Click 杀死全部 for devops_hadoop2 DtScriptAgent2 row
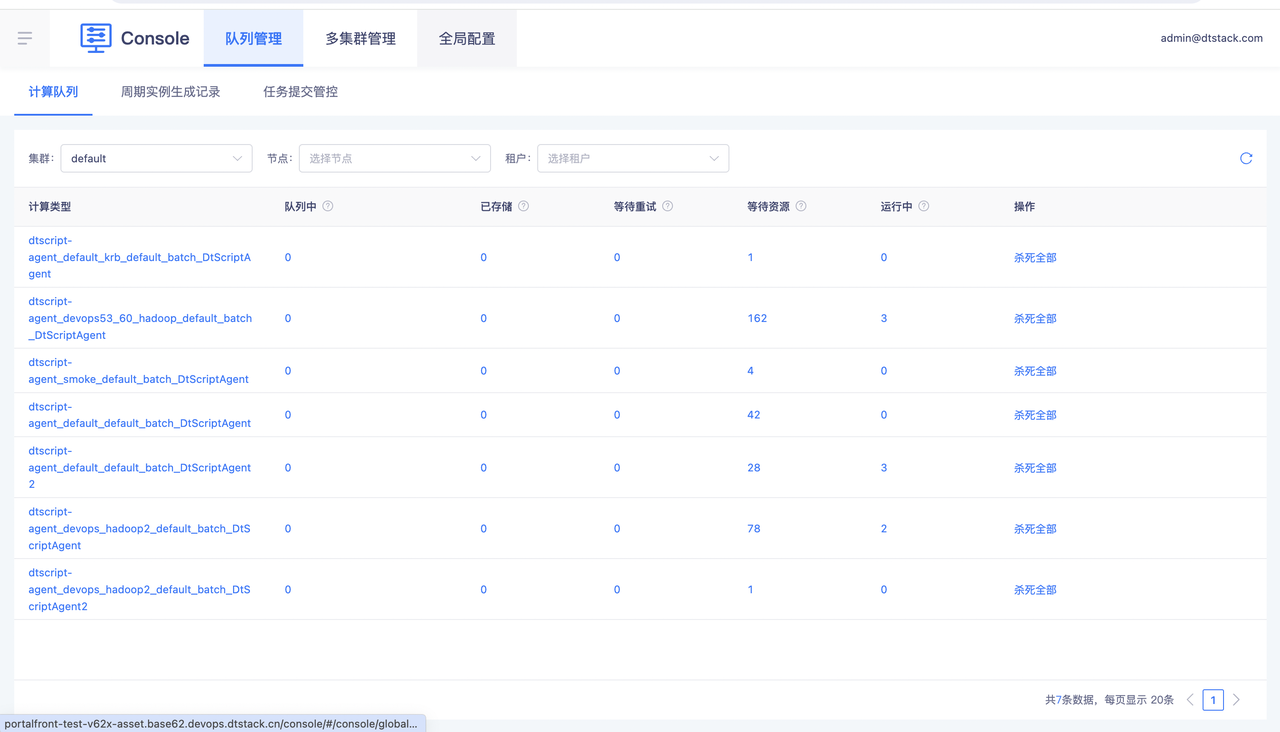 (x=1035, y=590)
